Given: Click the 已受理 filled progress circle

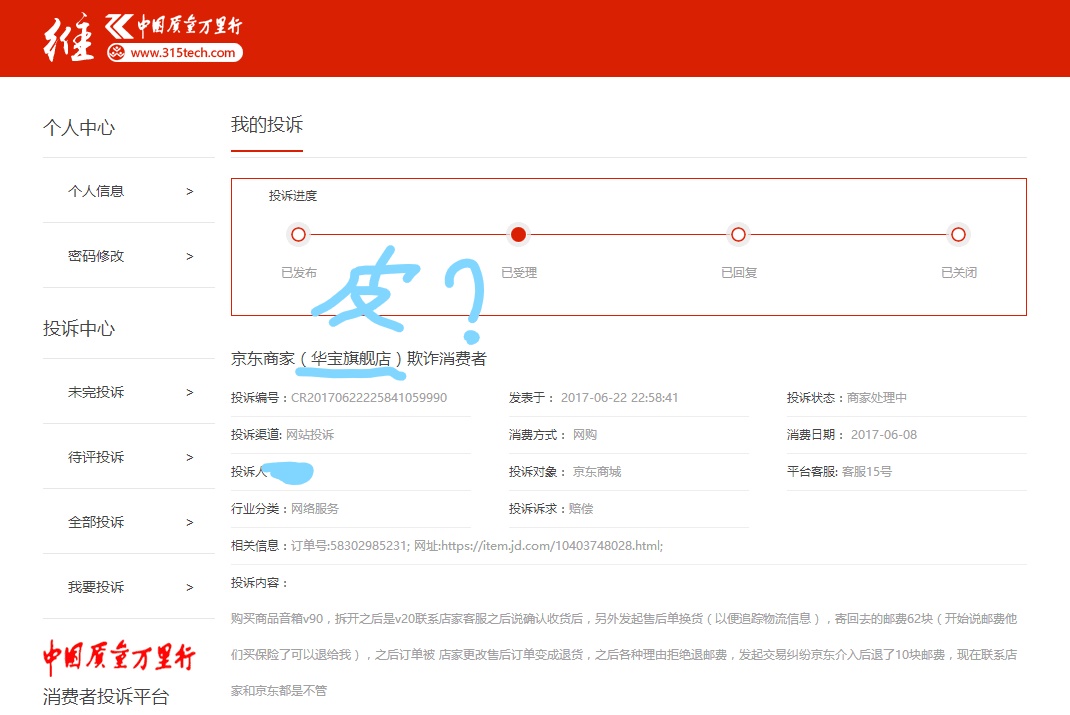Looking at the screenshot, I should click(519, 235).
